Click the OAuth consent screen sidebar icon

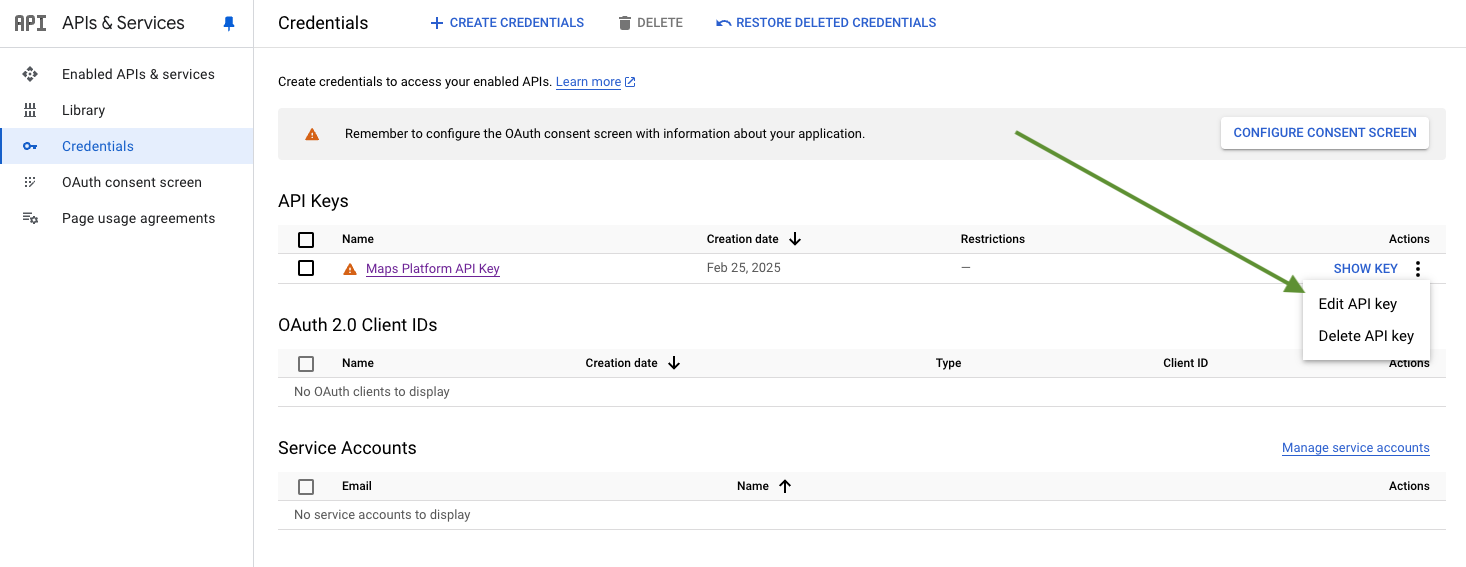coord(30,182)
